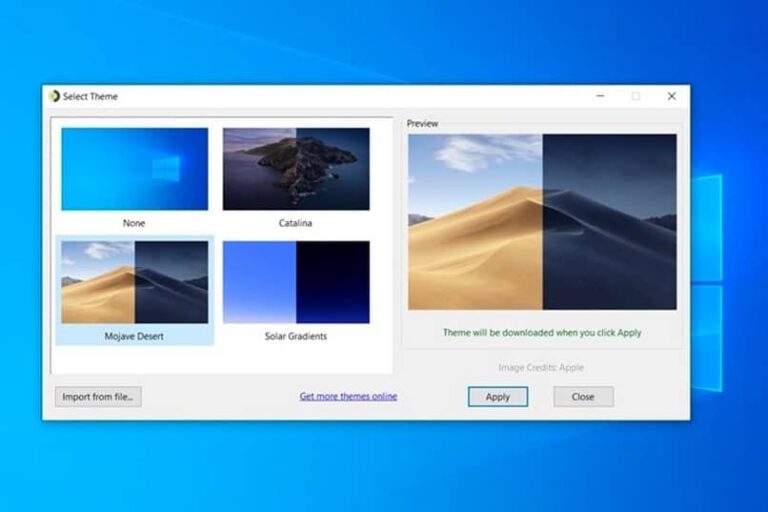This screenshot has height=512, width=768.
Task: Click the Image Credits: Apple text
Action: point(541,367)
